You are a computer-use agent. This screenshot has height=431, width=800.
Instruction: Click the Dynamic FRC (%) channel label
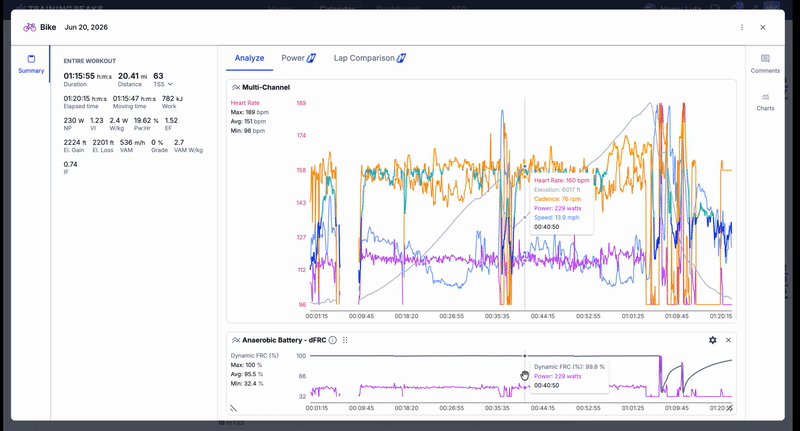tap(255, 356)
